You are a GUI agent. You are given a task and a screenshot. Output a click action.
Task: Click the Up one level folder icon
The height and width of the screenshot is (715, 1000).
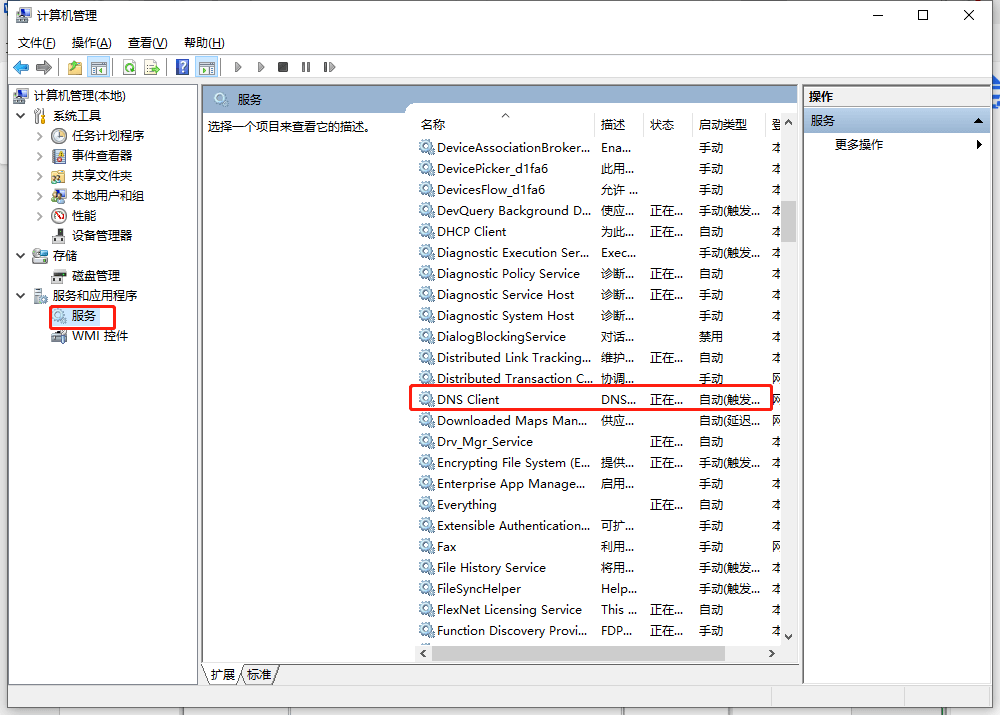(75, 67)
